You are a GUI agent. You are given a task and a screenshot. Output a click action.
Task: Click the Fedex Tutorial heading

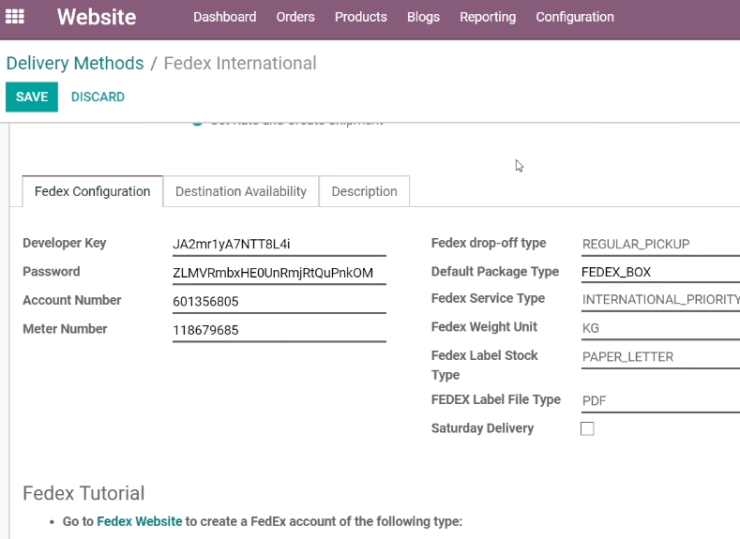pyautogui.click(x=84, y=493)
